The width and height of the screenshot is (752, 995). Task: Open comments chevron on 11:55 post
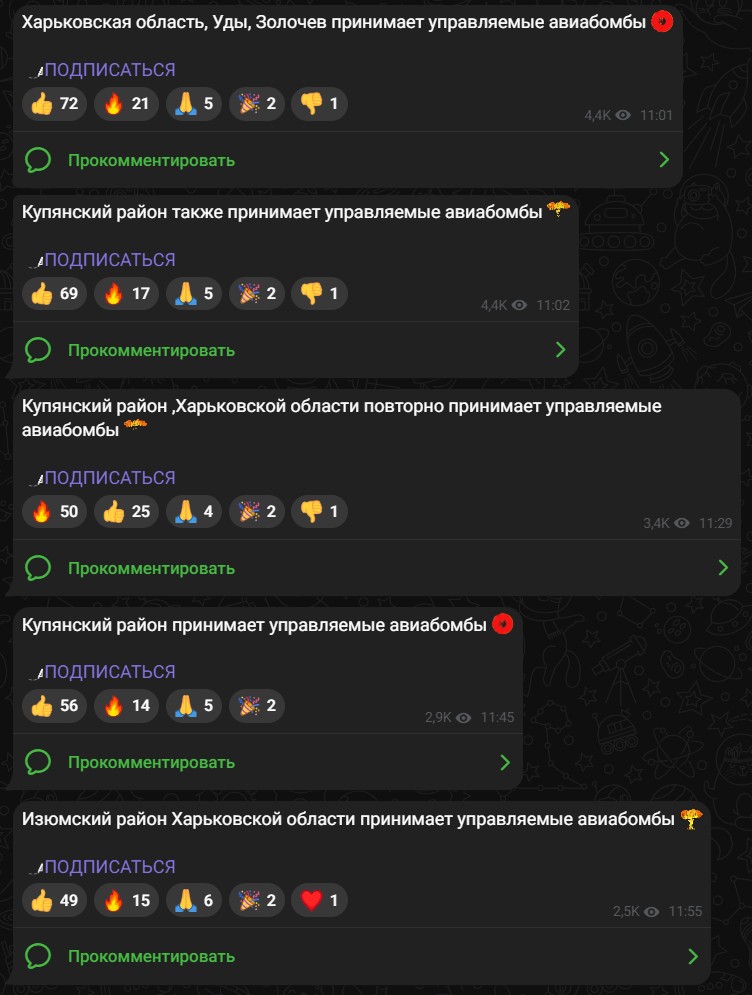pos(693,956)
